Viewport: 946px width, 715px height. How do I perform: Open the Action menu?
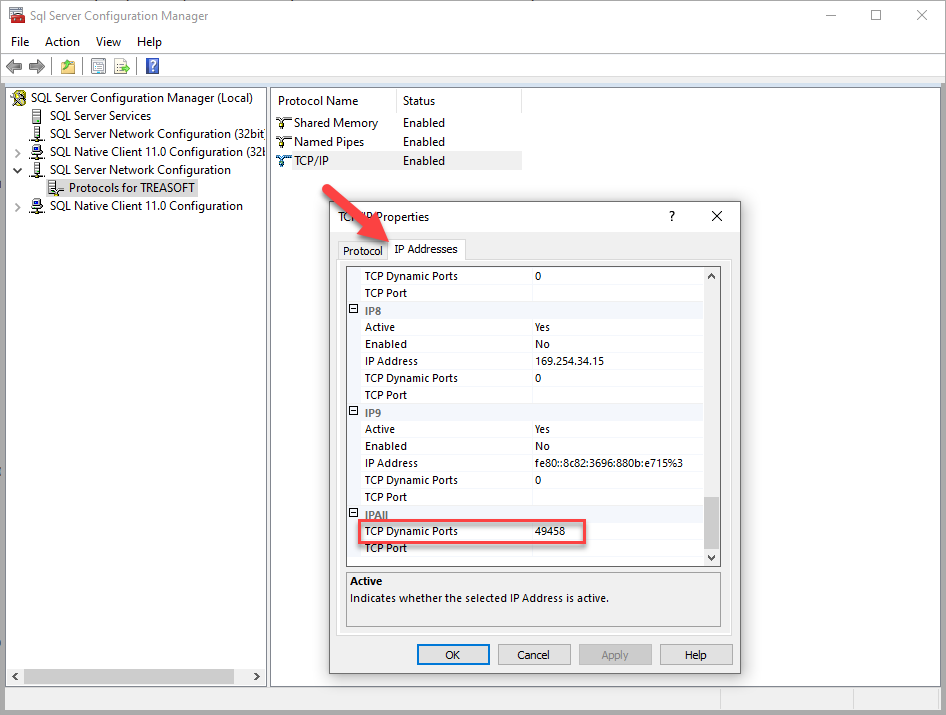(x=62, y=42)
